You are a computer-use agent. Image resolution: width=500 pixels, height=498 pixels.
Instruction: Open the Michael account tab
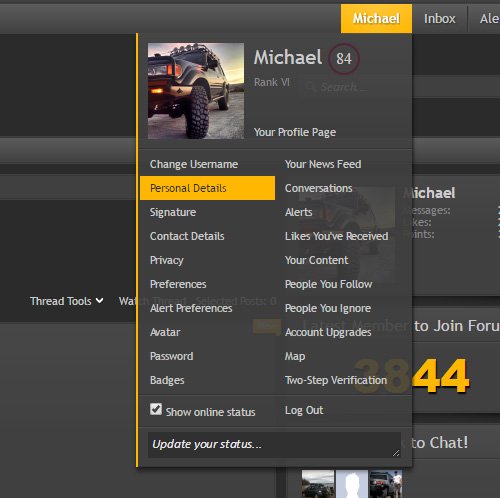(376, 19)
